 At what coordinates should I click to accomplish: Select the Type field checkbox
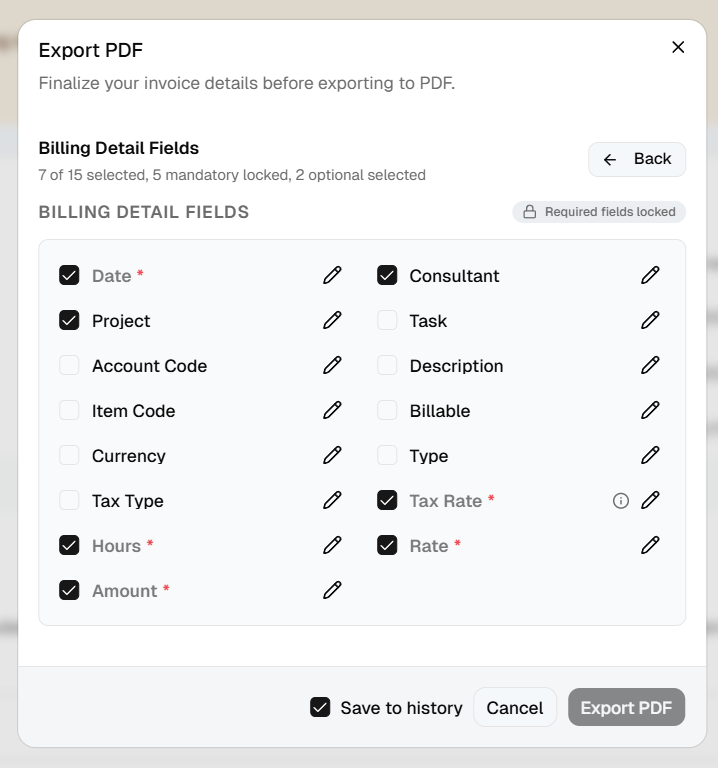(x=387, y=456)
